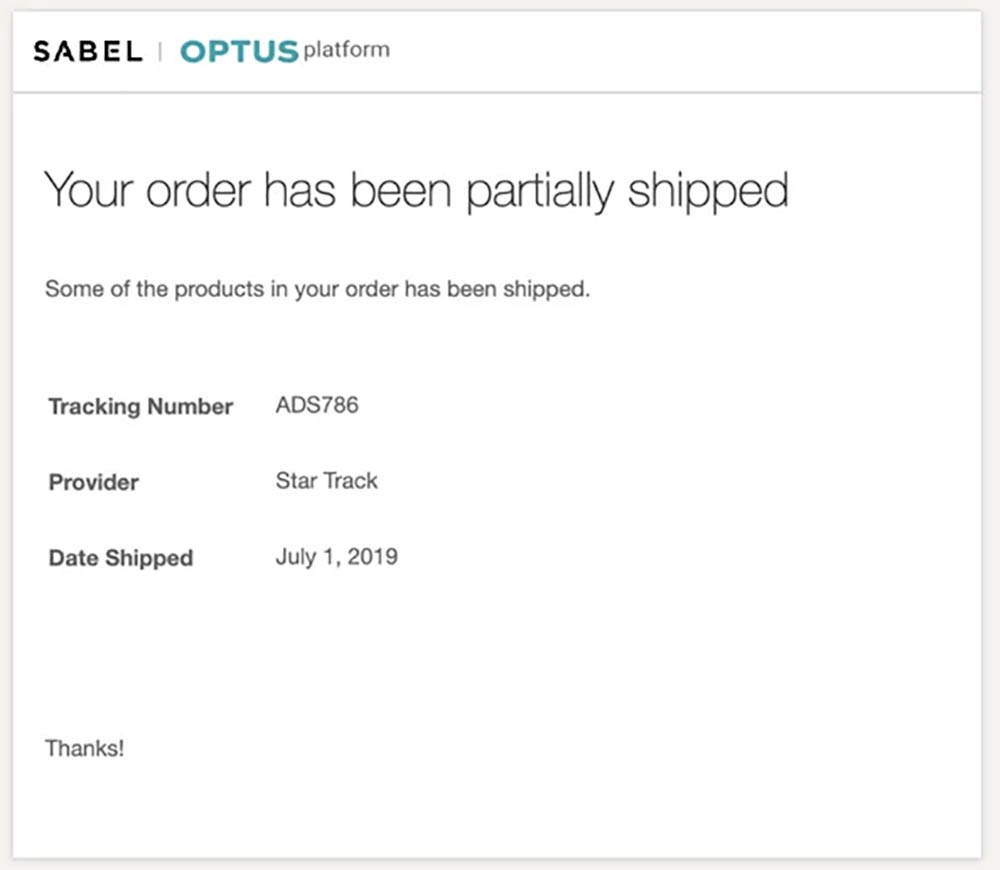
Task: Click the OPTUS logo text
Action: pyautogui.click(x=239, y=51)
